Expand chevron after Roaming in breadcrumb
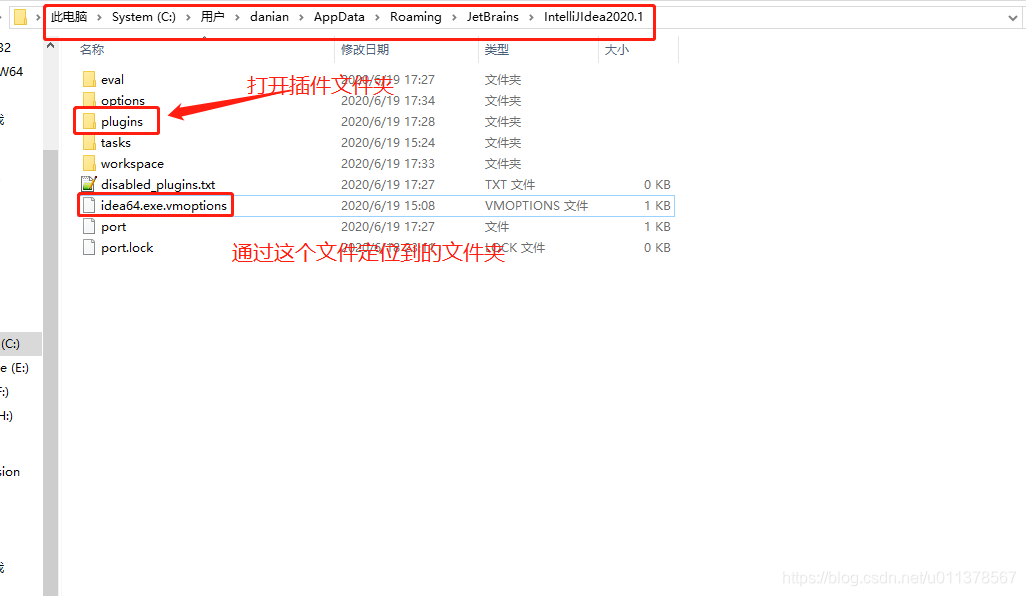The height and width of the screenshot is (596, 1026). (454, 17)
